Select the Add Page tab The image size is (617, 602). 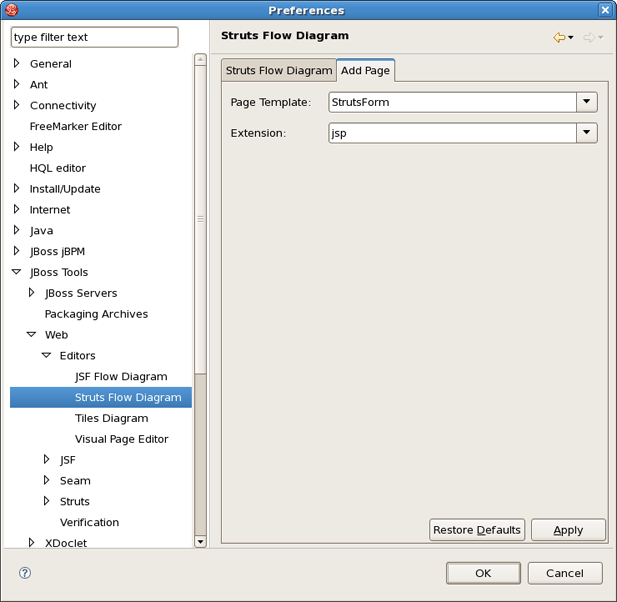(365, 71)
